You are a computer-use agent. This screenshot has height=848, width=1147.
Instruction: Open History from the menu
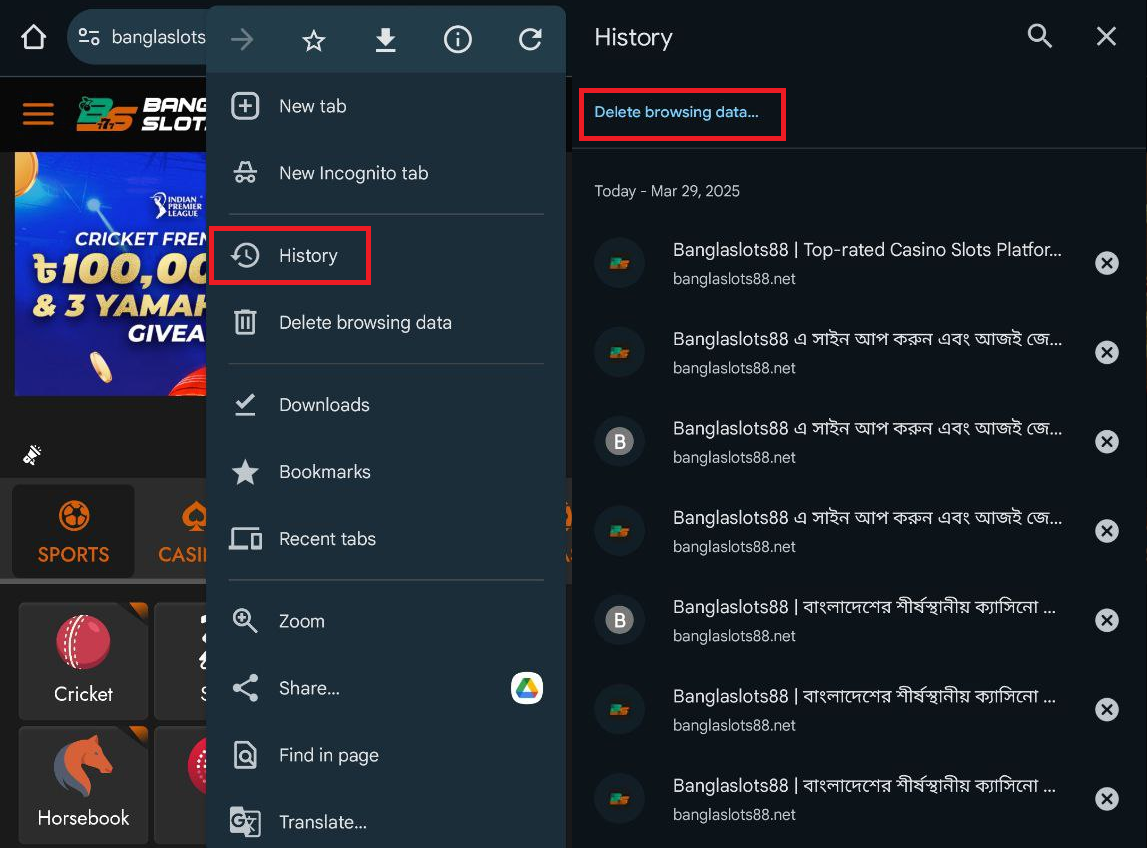click(386, 255)
